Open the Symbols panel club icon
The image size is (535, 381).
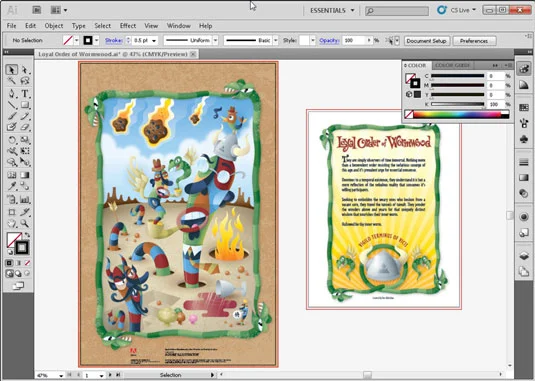524,138
